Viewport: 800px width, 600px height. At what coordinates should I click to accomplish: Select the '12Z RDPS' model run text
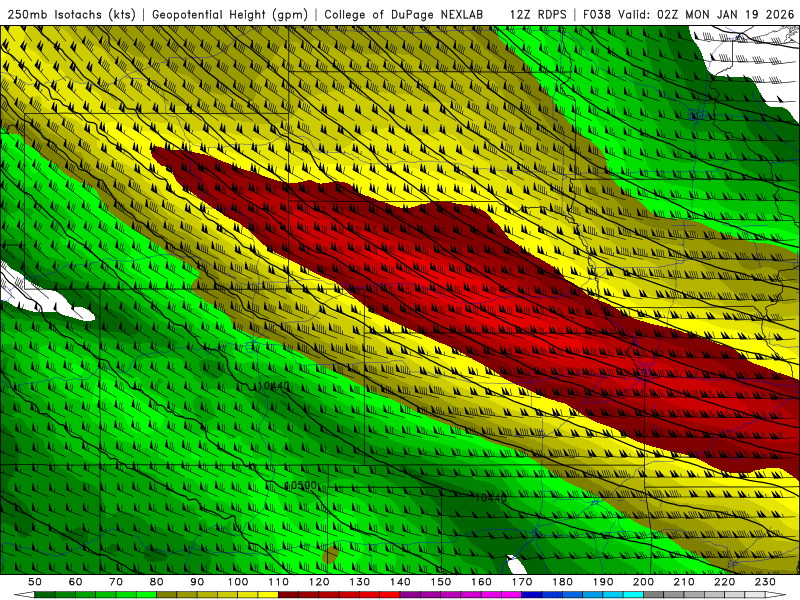pyautogui.click(x=538, y=14)
